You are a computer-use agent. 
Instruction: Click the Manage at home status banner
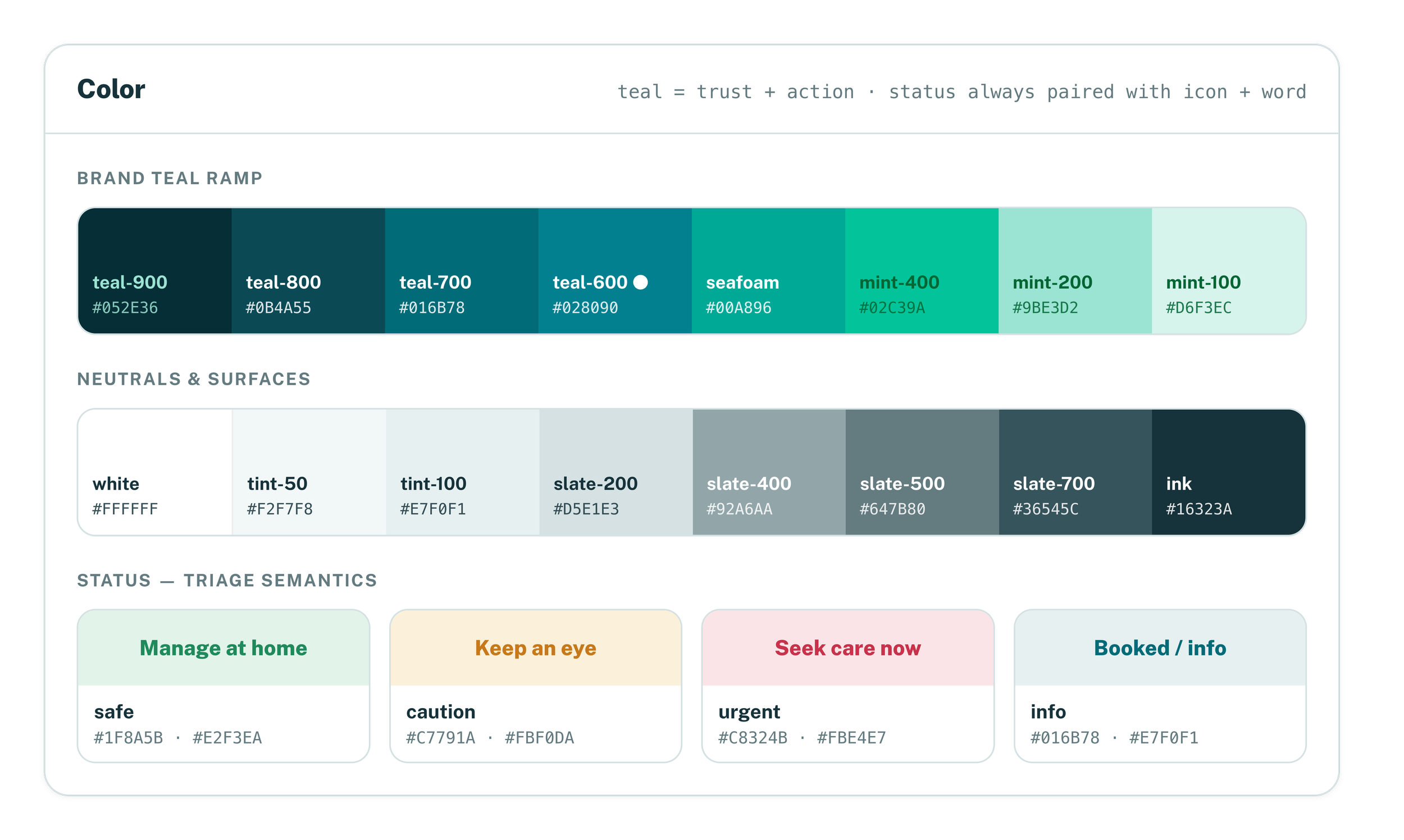point(224,648)
